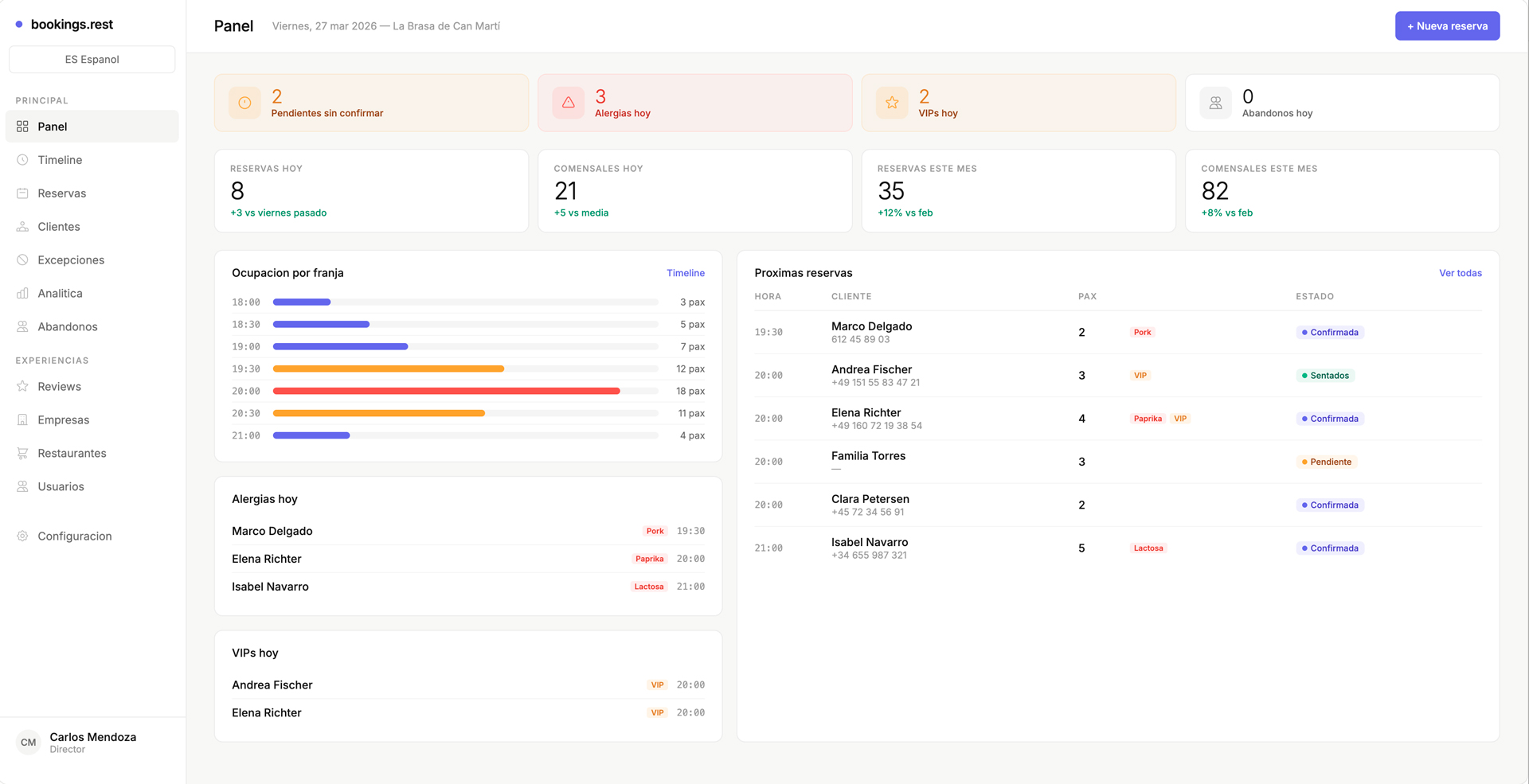Open the ES Espanol language selector

92,59
